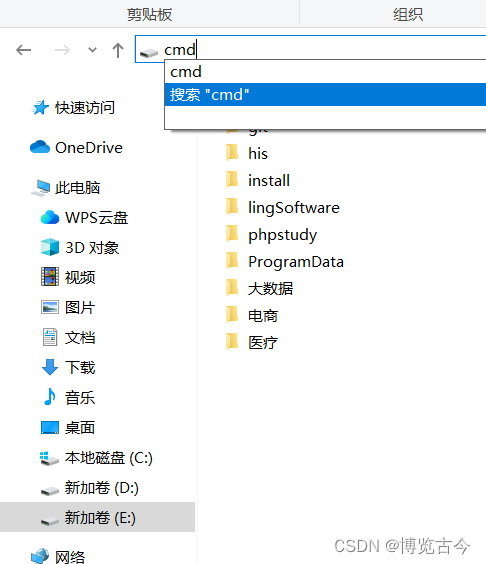Click the 网络 network icon
The height and width of the screenshot is (564, 486).
(x=40, y=556)
